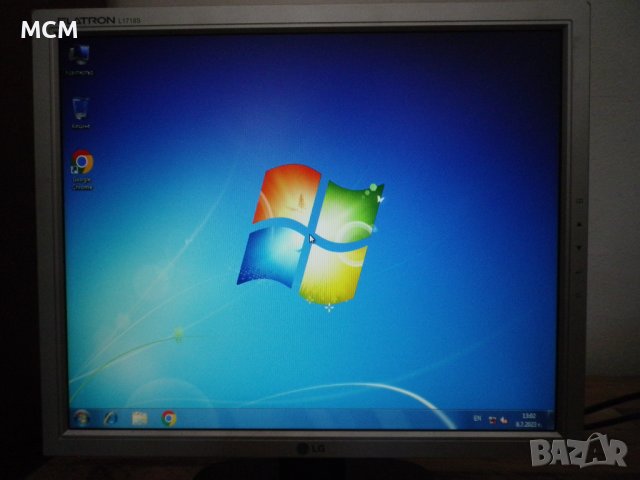
Task: Launch Chrome from the taskbar pin
Action: (x=169, y=418)
